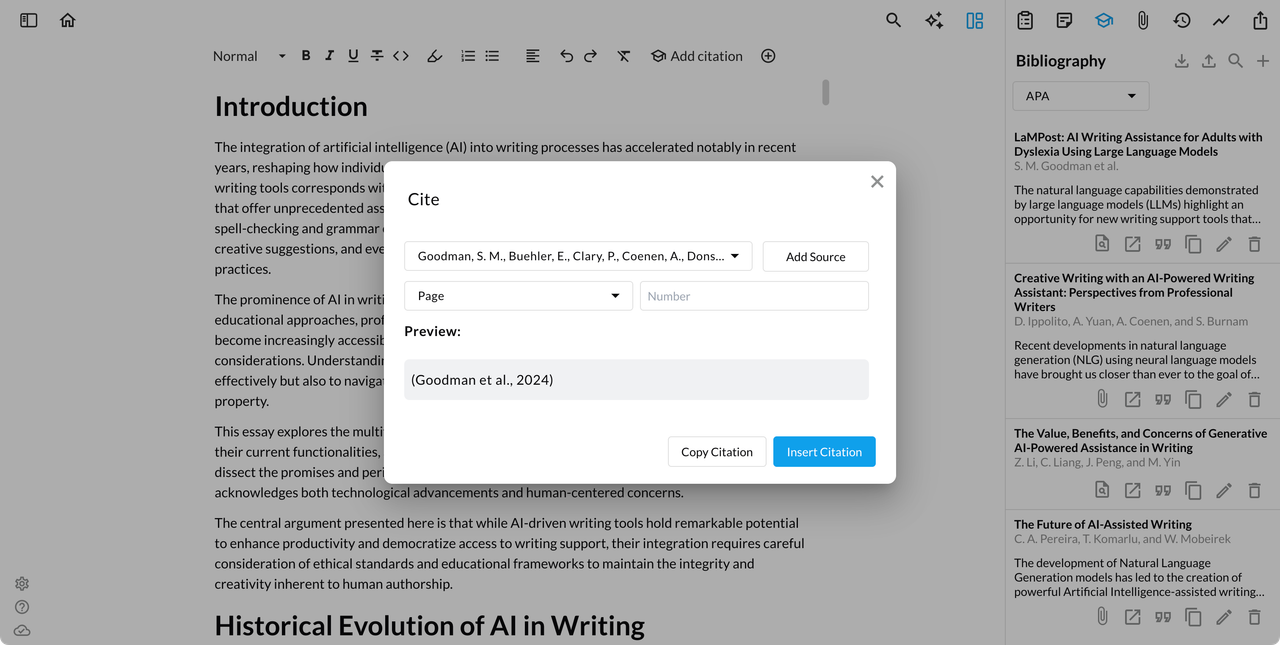
Task: Delete the LaMPost bibliography entry
Action: [1254, 244]
